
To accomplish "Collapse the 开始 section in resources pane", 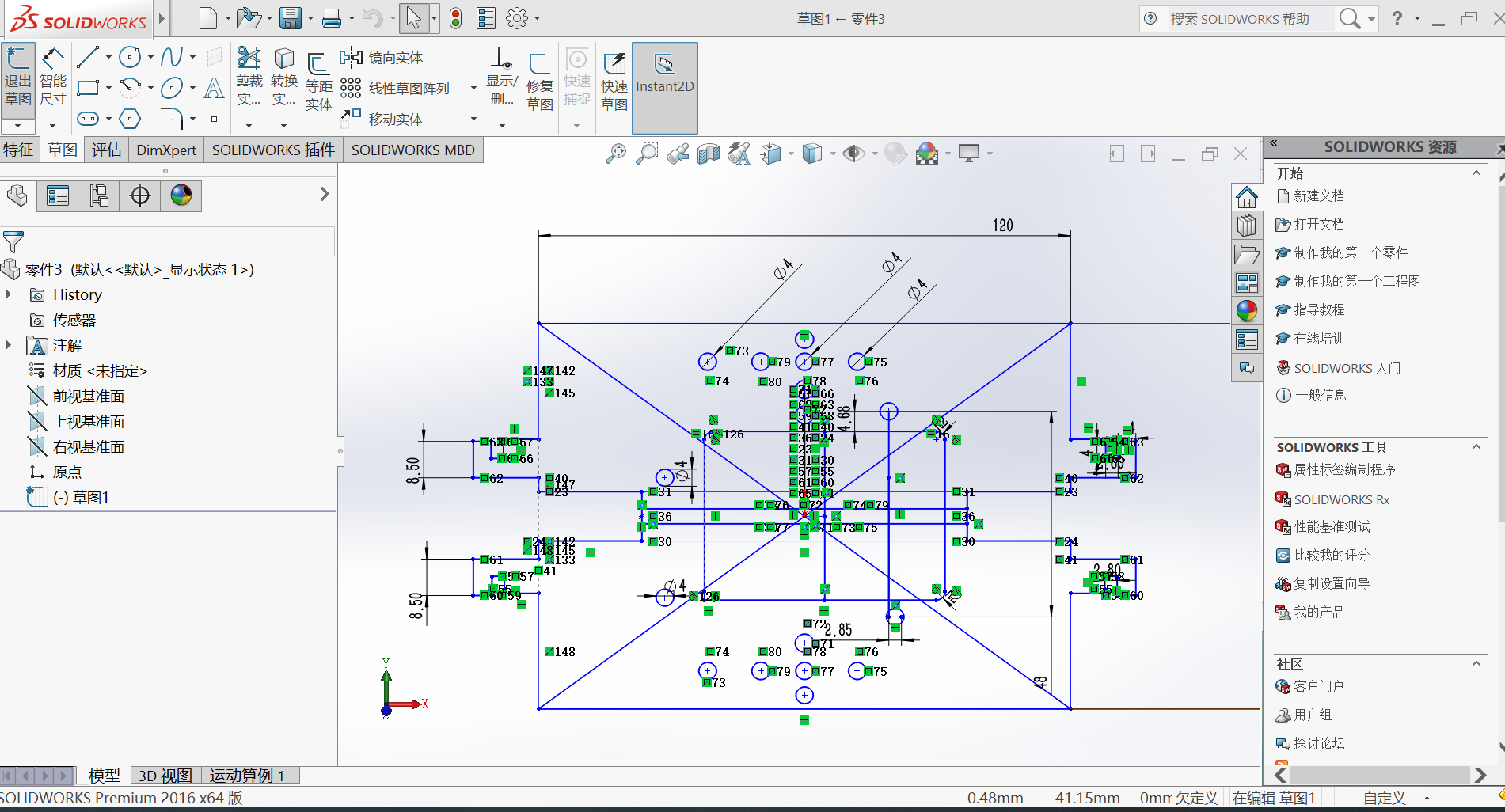I will 1476,173.
